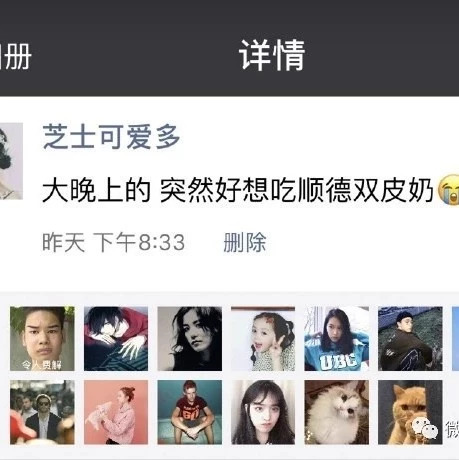Image resolution: width=459 pixels, height=460 pixels.
Task: Open avatar of man in sunglasses crowd
Action: point(42,412)
